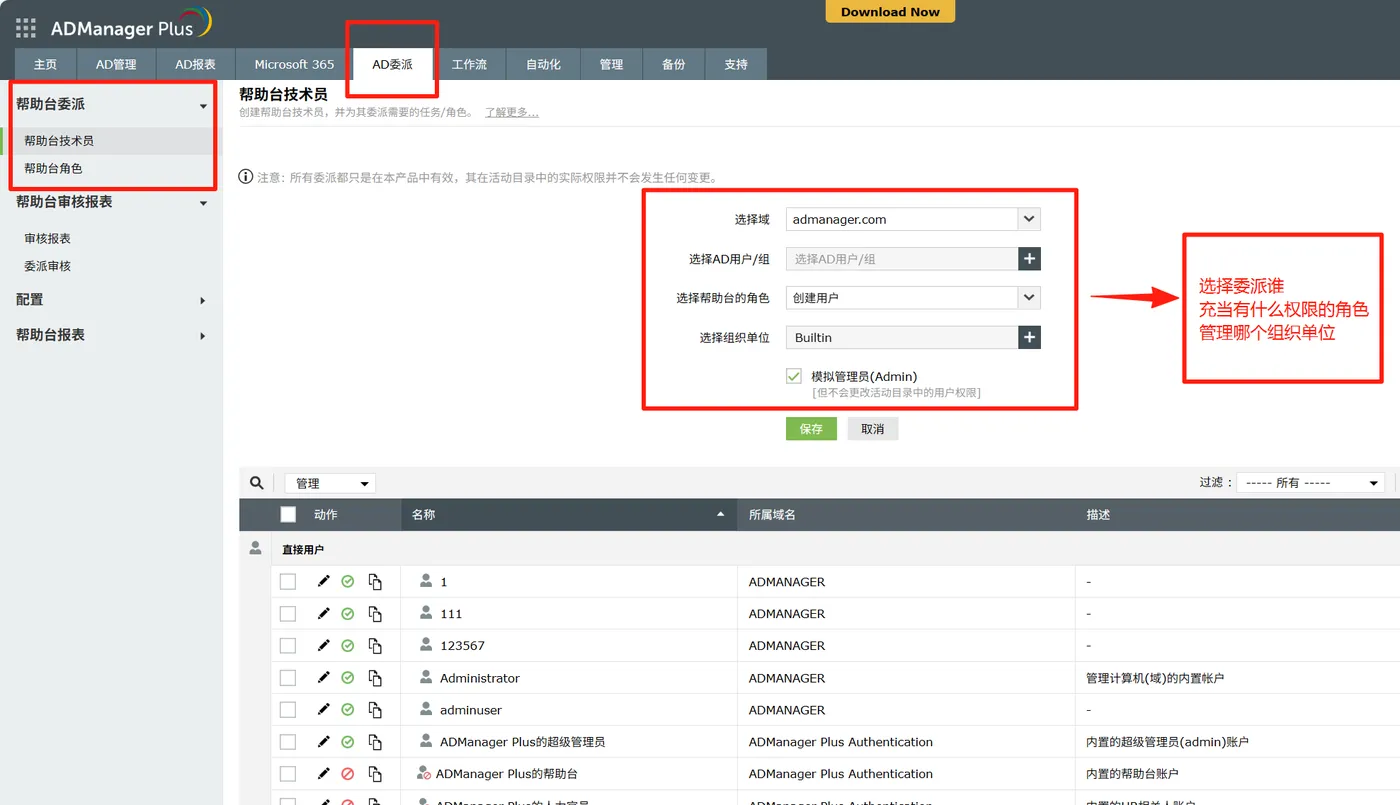The image size is (1400, 805).
Task: Open the 备份 tab
Action: click(x=673, y=64)
